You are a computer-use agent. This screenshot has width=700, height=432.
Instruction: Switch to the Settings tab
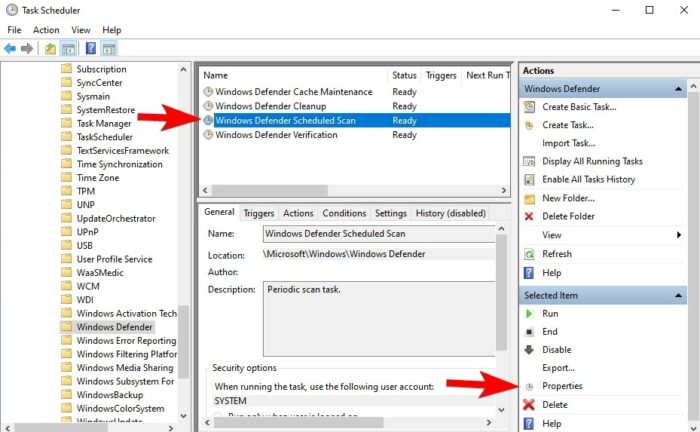pos(391,214)
